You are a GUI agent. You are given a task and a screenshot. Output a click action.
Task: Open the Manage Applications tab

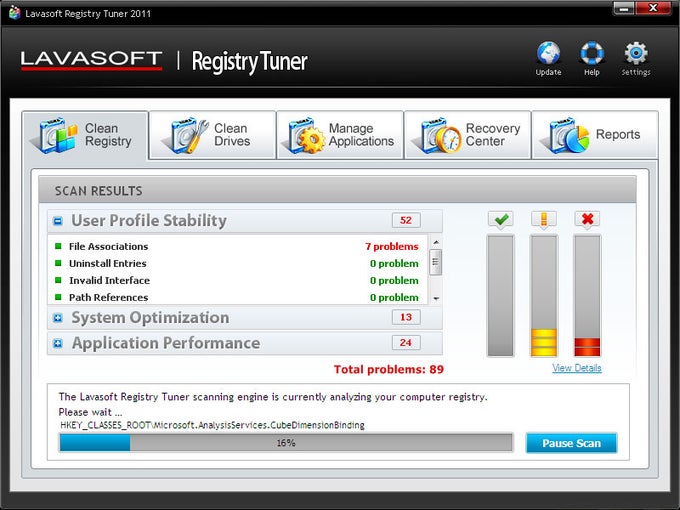coord(340,135)
